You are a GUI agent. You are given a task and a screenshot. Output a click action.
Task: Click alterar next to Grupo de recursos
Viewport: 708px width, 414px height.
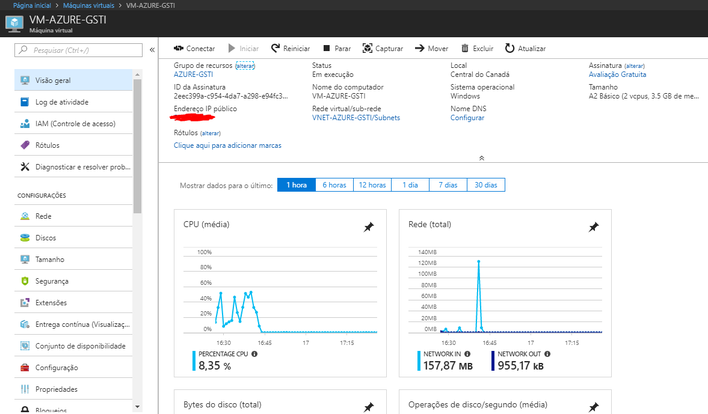(x=245, y=66)
